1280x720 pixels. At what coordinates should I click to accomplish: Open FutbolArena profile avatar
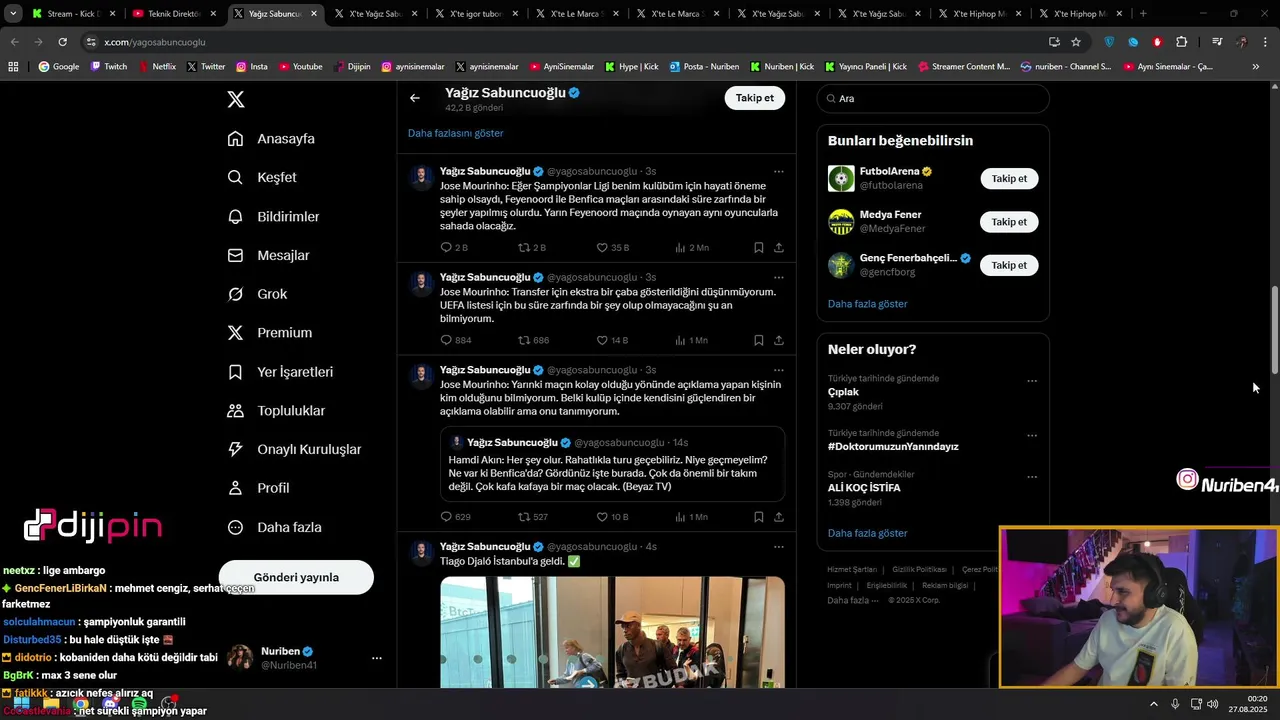(841, 178)
